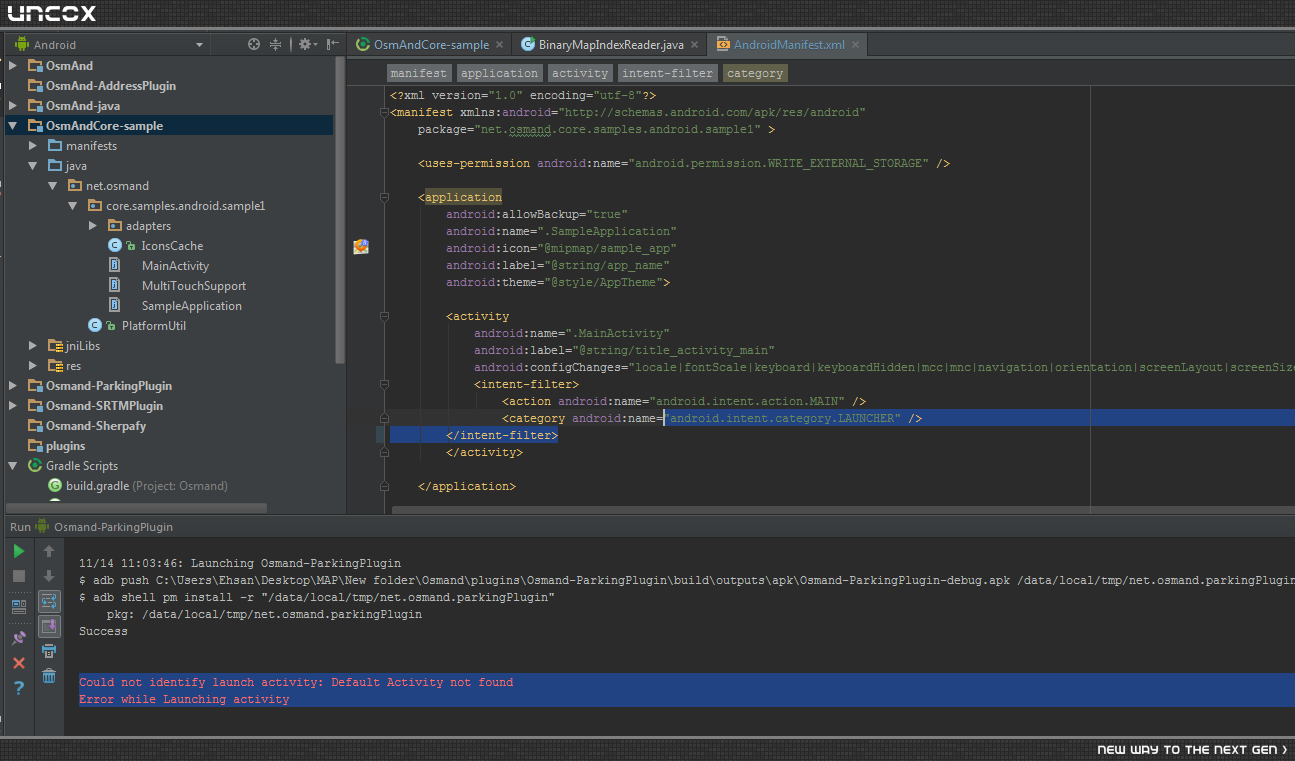
Task: Click the Osmand-ParkingPlugin Run tab title
Action: click(x=113, y=526)
